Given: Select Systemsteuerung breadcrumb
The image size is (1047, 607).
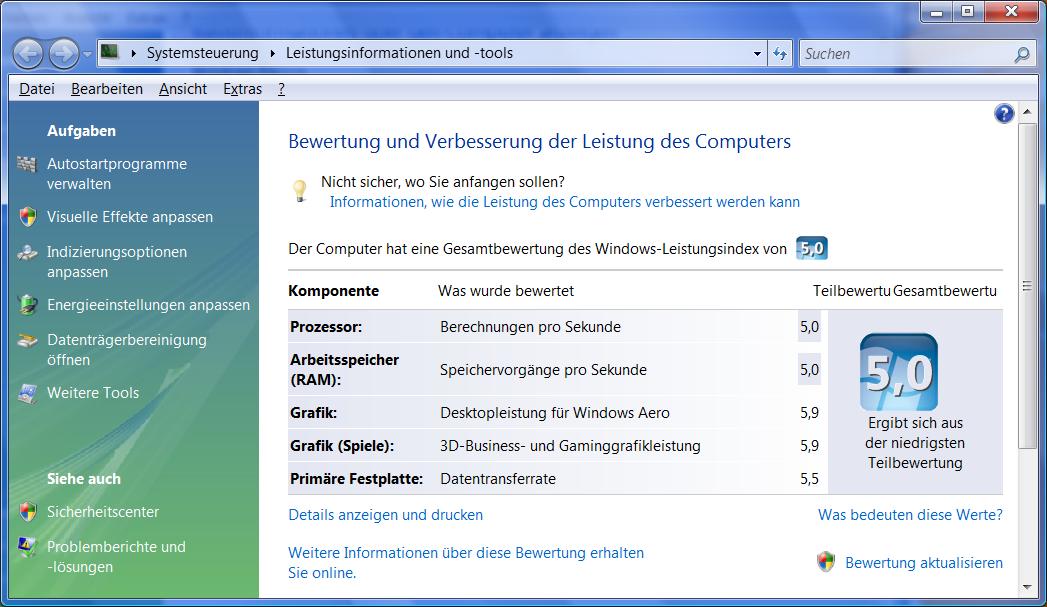Looking at the screenshot, I should [x=202, y=53].
